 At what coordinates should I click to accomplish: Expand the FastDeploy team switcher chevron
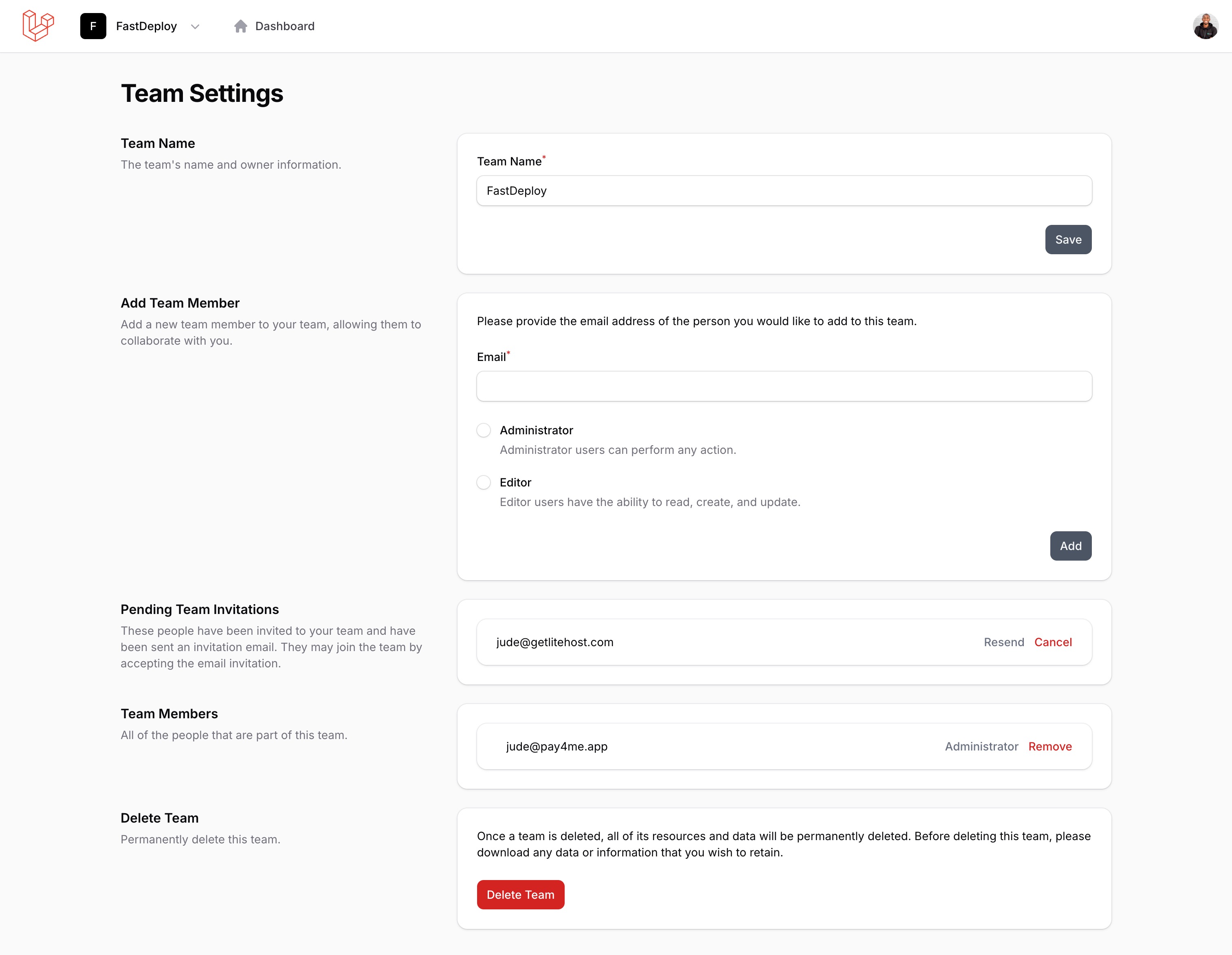(195, 26)
